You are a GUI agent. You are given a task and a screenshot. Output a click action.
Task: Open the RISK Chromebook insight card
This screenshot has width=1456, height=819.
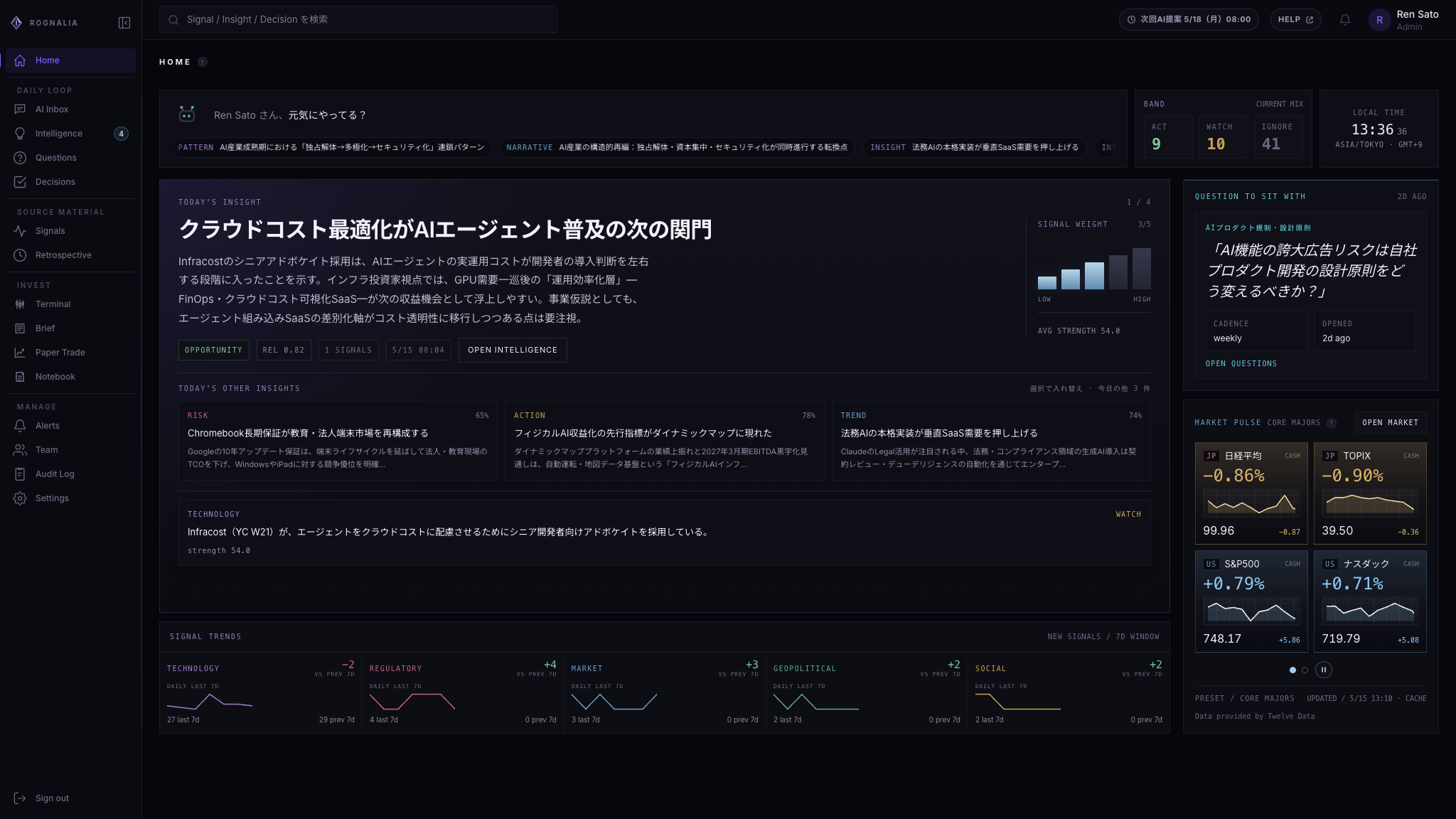tap(338, 441)
